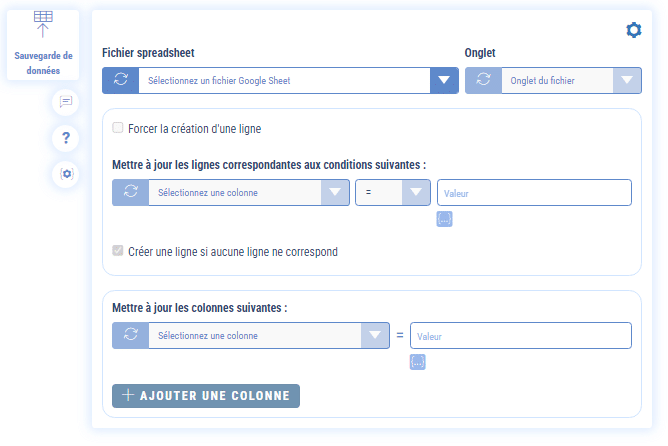Click the Ajouter une colonne button

coord(206,395)
